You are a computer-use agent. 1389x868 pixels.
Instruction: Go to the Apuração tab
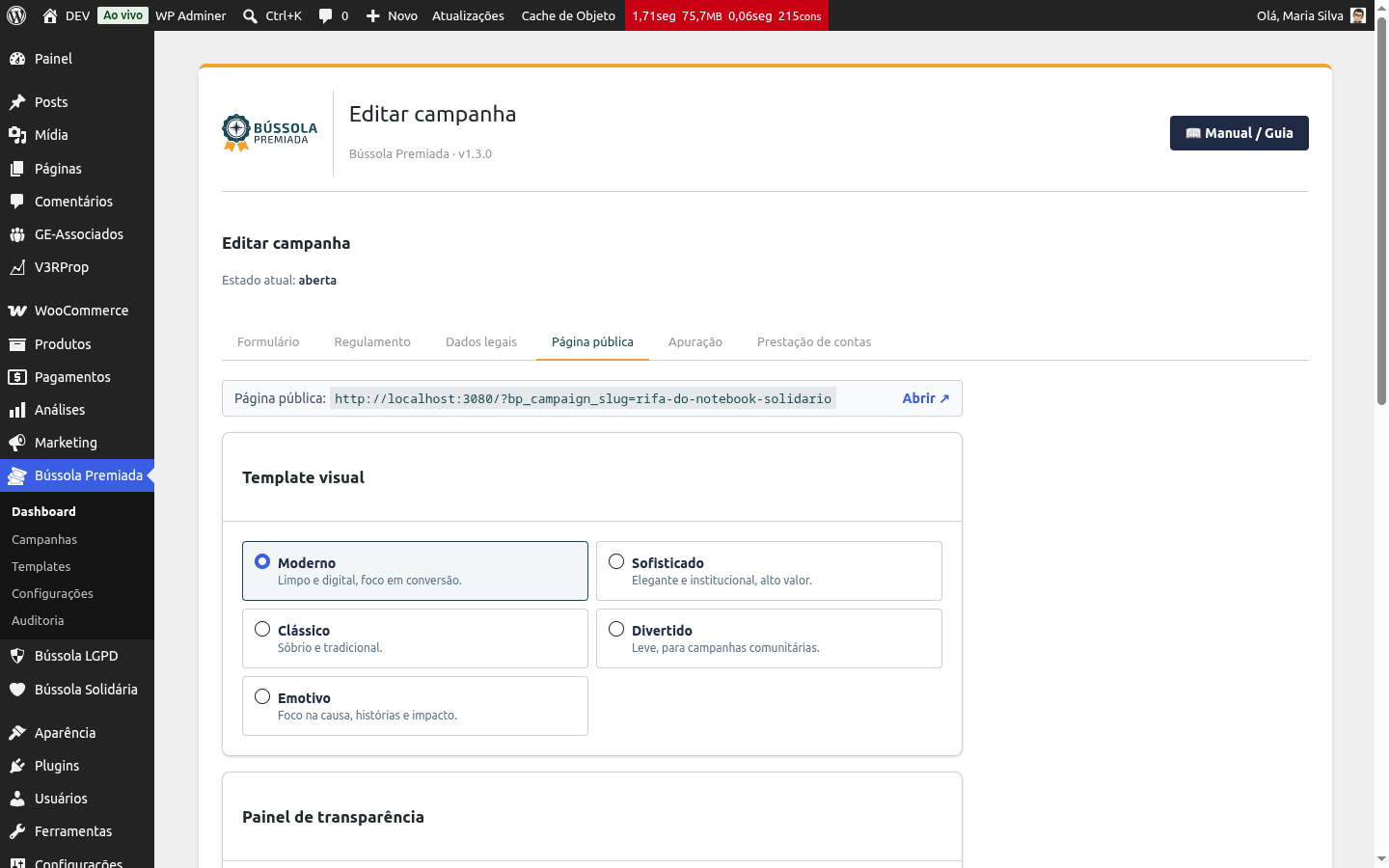pos(695,342)
